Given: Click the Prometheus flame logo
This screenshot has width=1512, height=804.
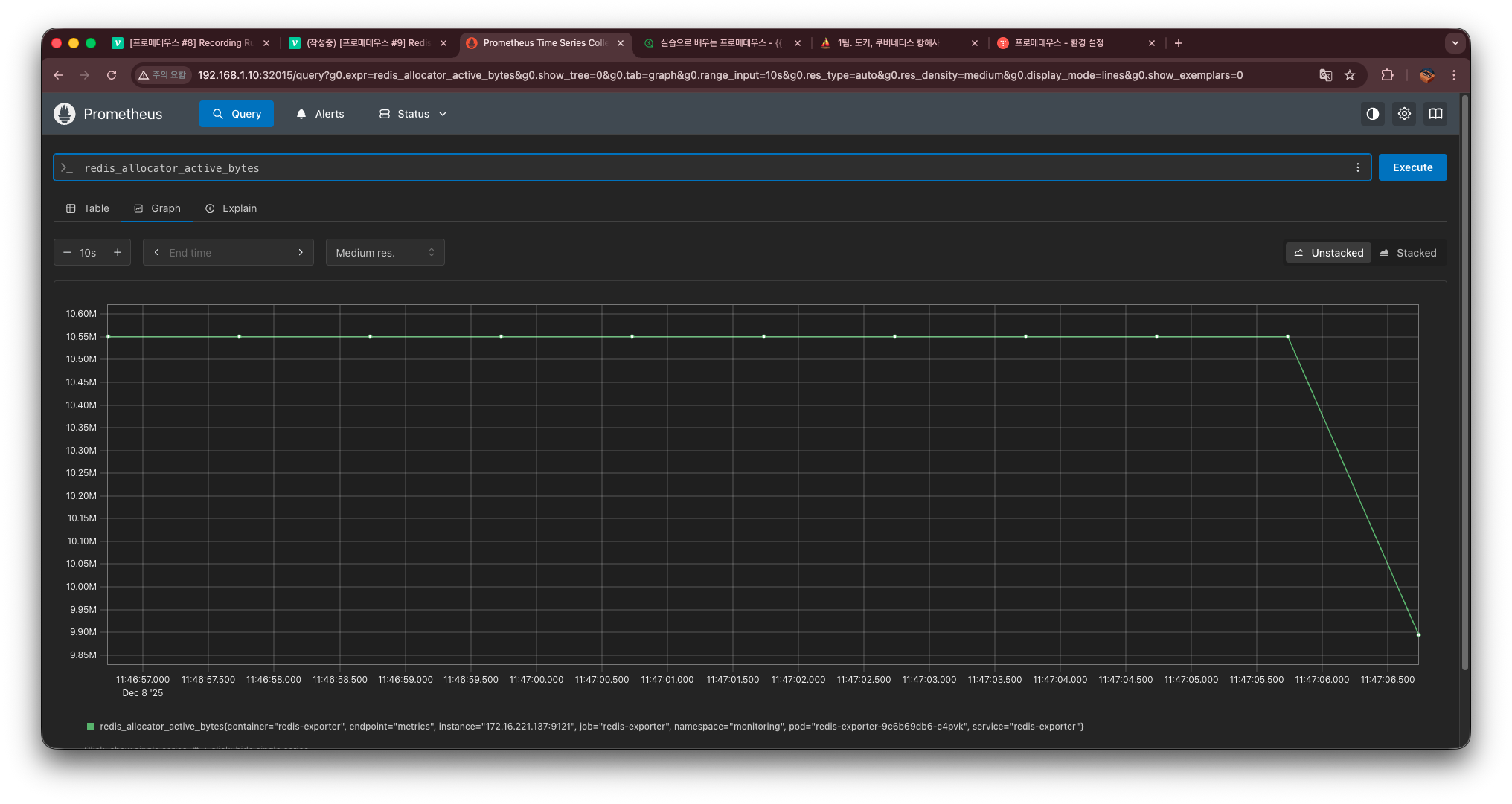Looking at the screenshot, I should click(x=65, y=114).
